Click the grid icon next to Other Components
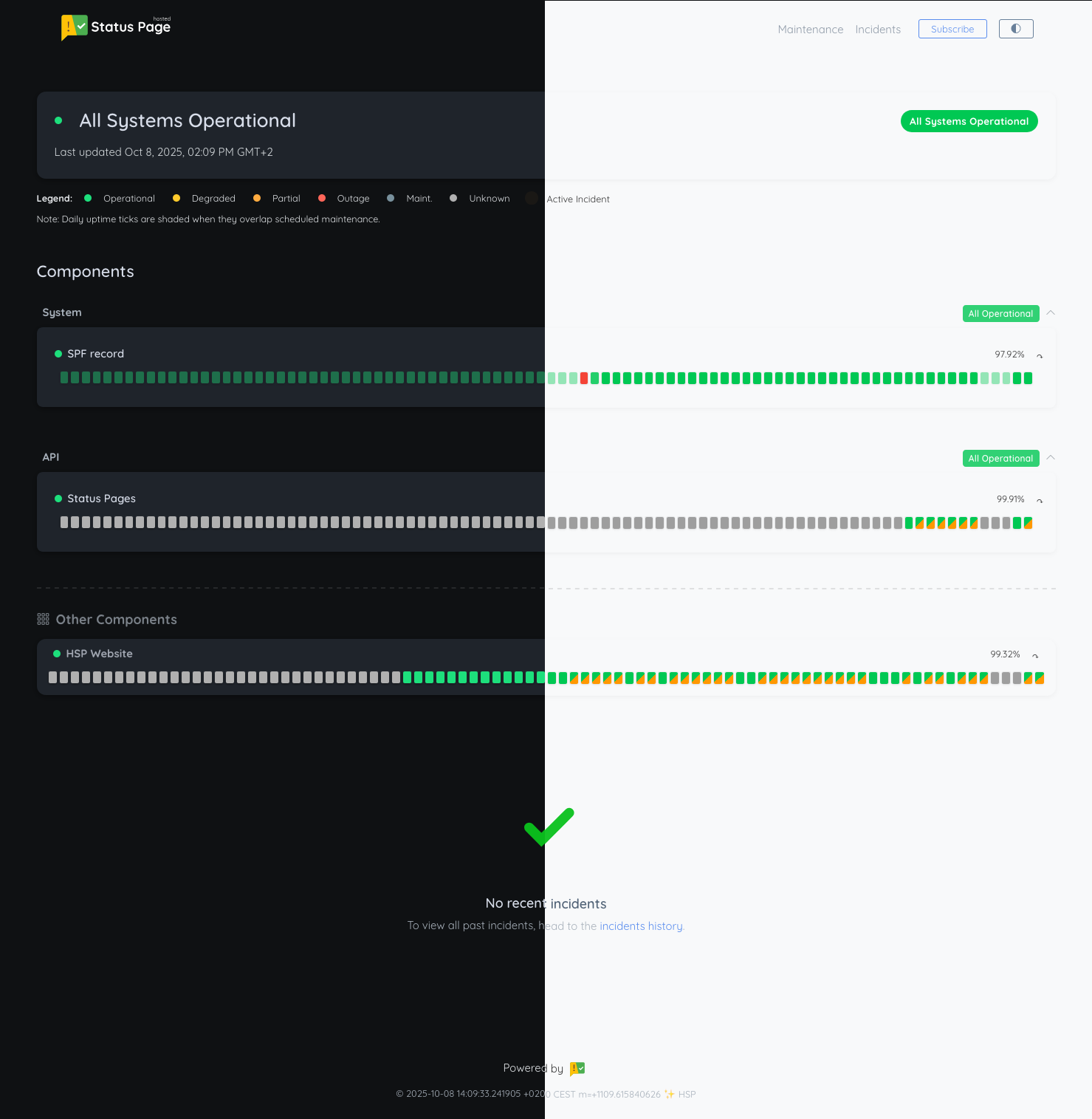1092x1119 pixels. click(x=43, y=618)
